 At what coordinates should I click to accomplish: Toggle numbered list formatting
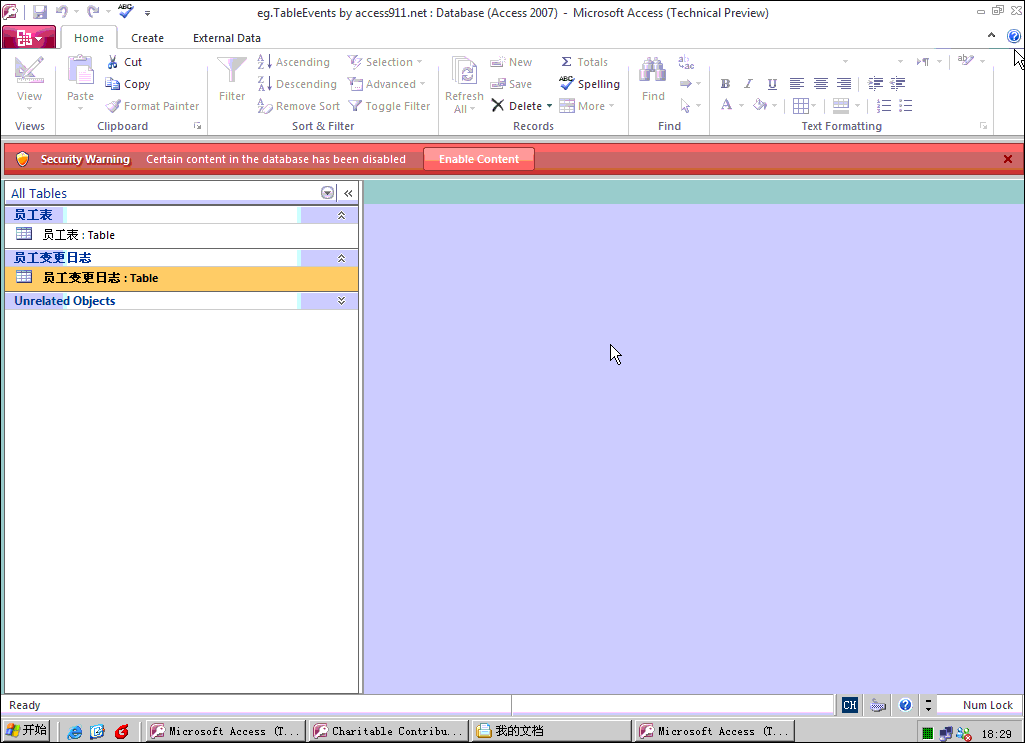[x=883, y=106]
